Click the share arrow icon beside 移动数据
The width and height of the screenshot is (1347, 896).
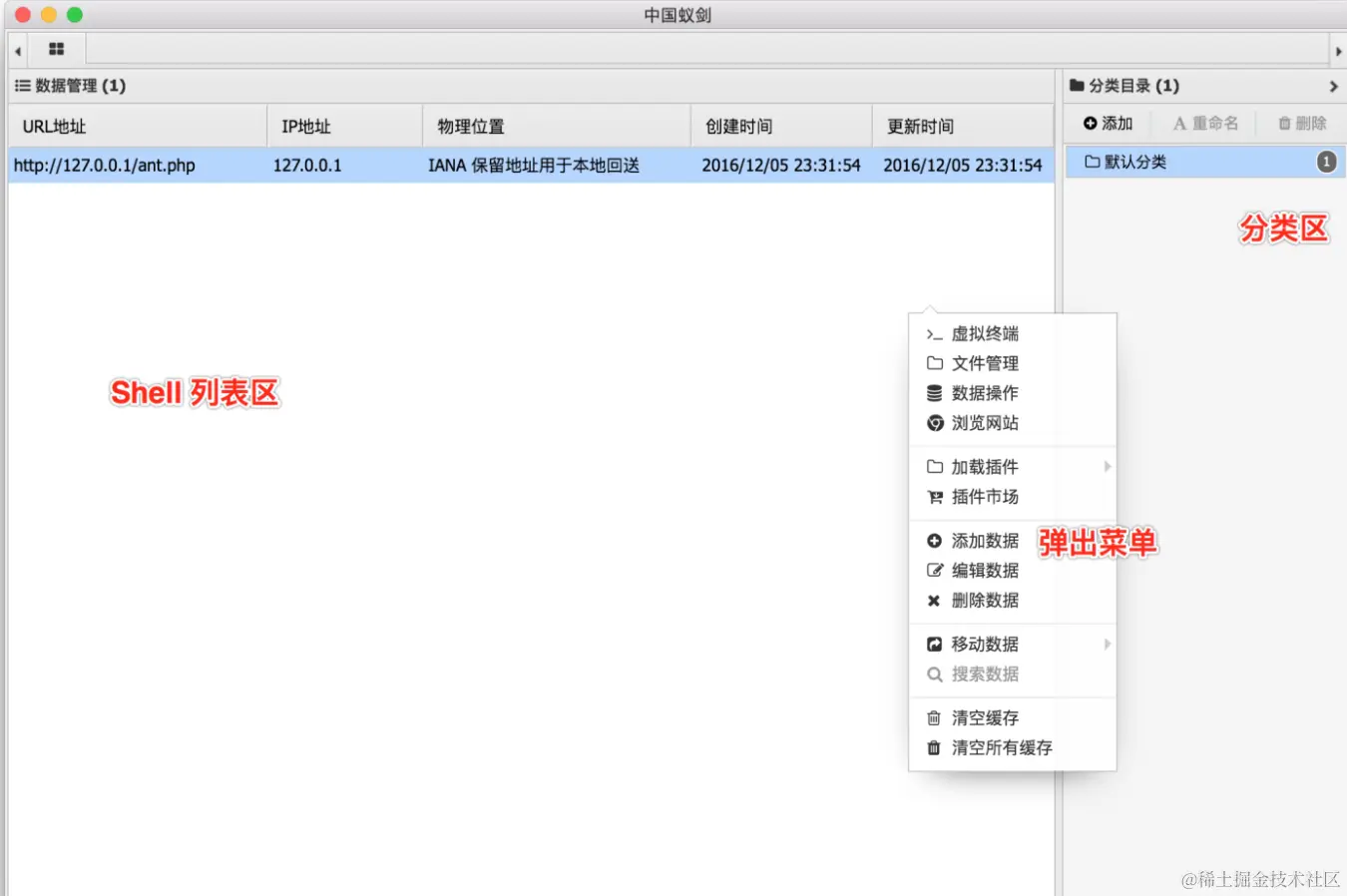[x=934, y=645]
